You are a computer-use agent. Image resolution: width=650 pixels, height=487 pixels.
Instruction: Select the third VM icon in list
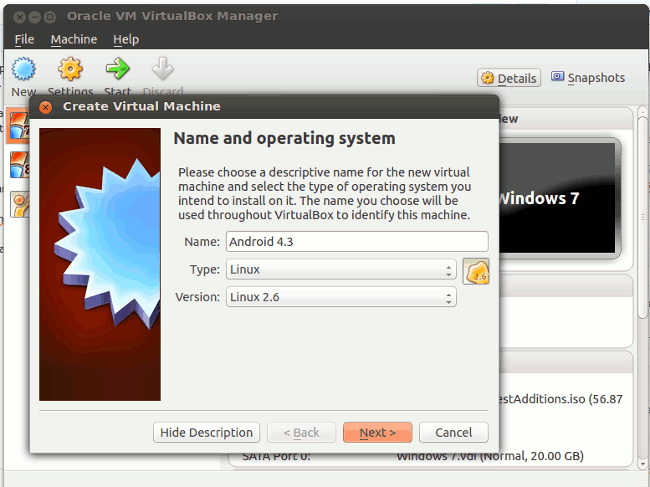(18, 204)
